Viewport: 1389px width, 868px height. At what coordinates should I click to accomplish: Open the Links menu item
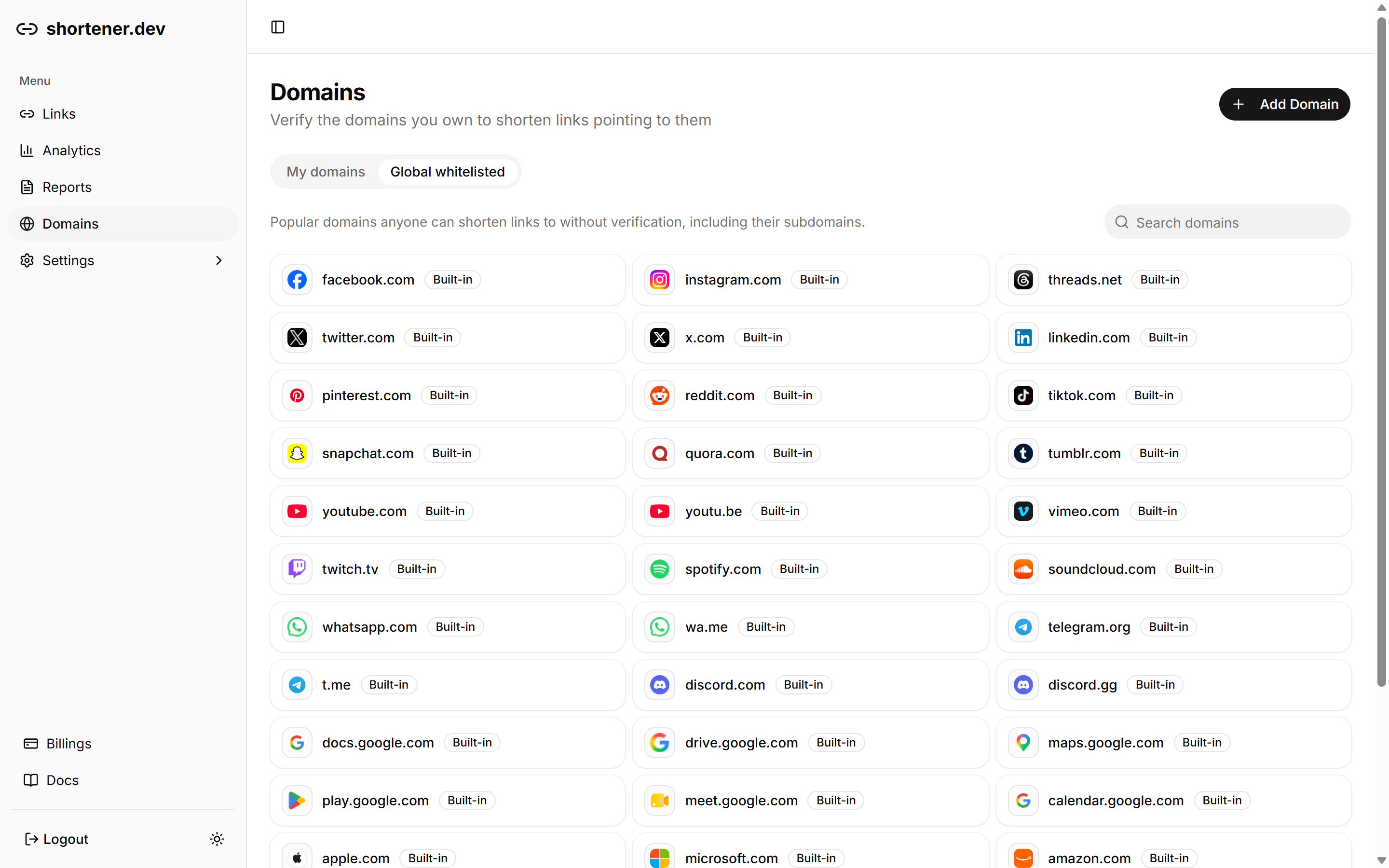click(123, 114)
